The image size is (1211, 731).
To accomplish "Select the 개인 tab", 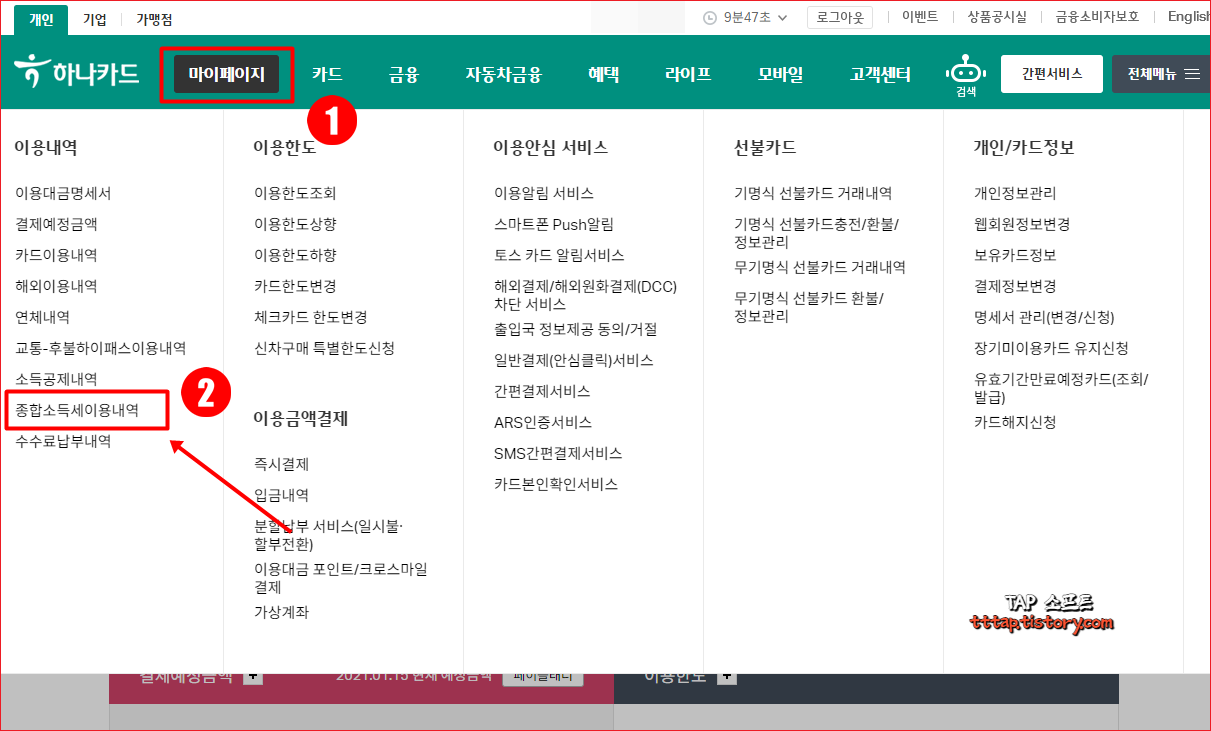I will [41, 18].
